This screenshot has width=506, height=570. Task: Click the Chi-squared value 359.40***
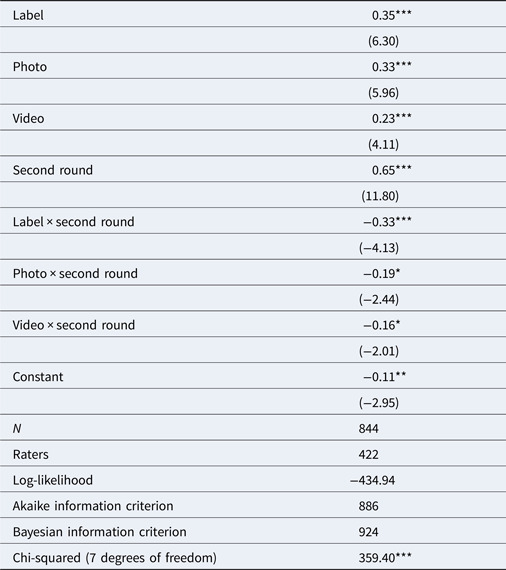(385, 558)
